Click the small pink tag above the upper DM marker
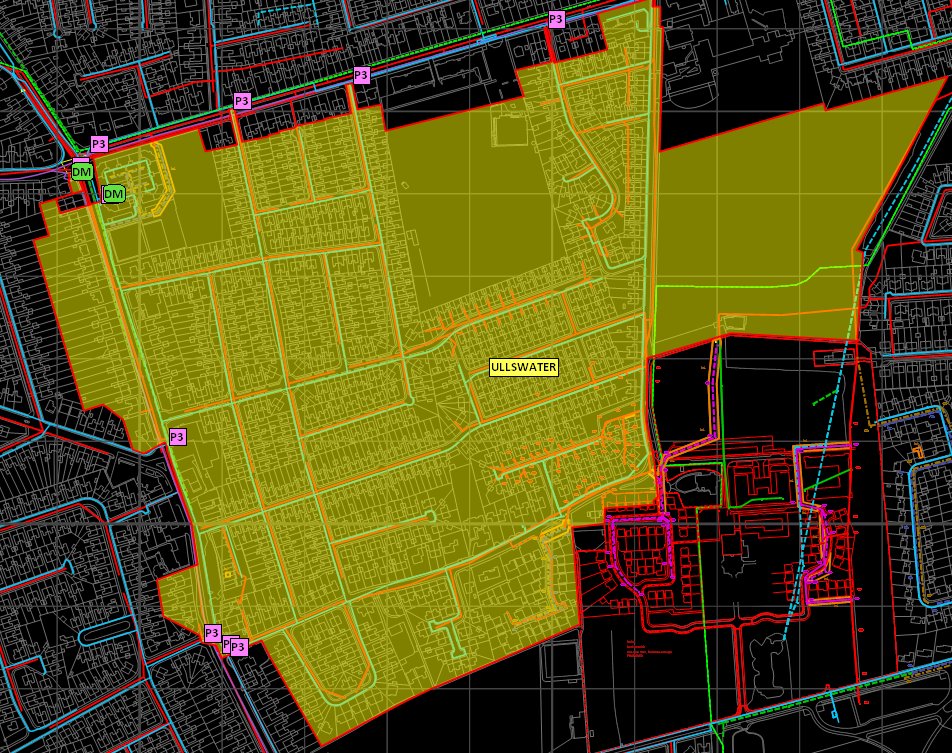952x753 pixels. [82, 161]
